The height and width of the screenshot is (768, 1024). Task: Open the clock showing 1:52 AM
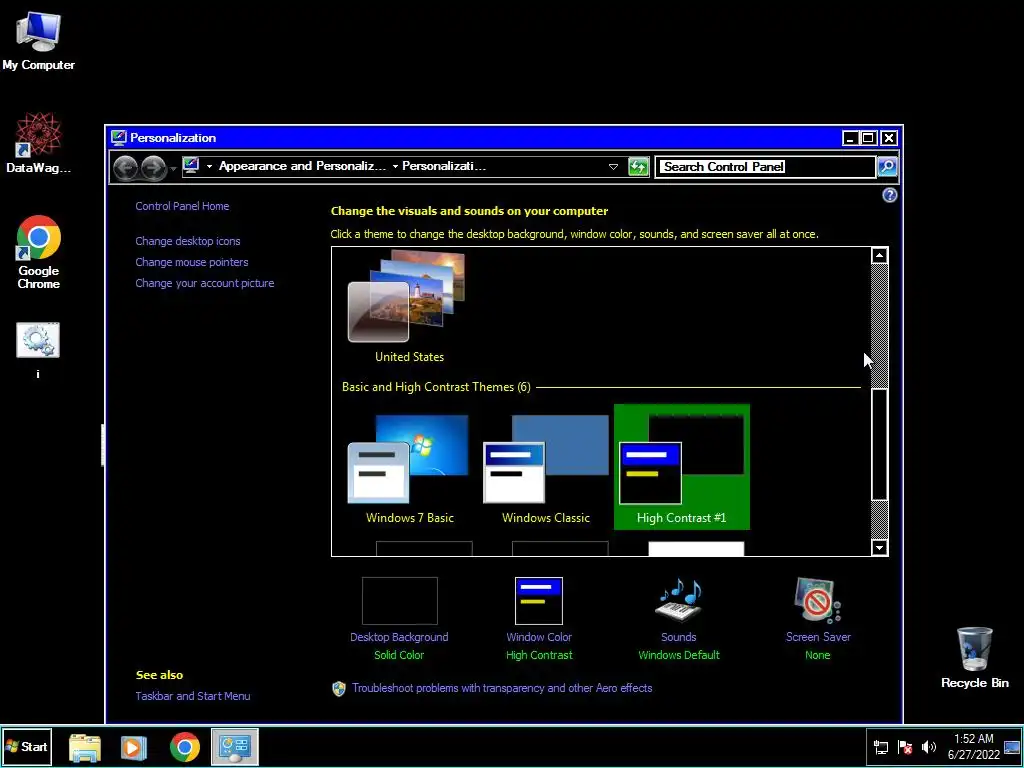974,746
